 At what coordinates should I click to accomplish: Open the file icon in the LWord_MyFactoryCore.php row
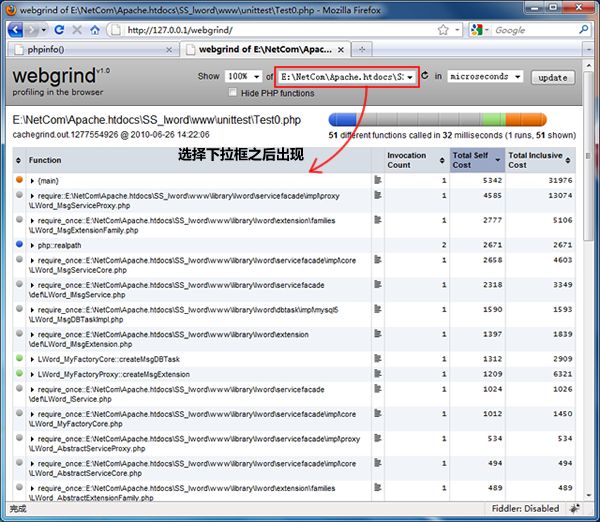click(x=378, y=413)
